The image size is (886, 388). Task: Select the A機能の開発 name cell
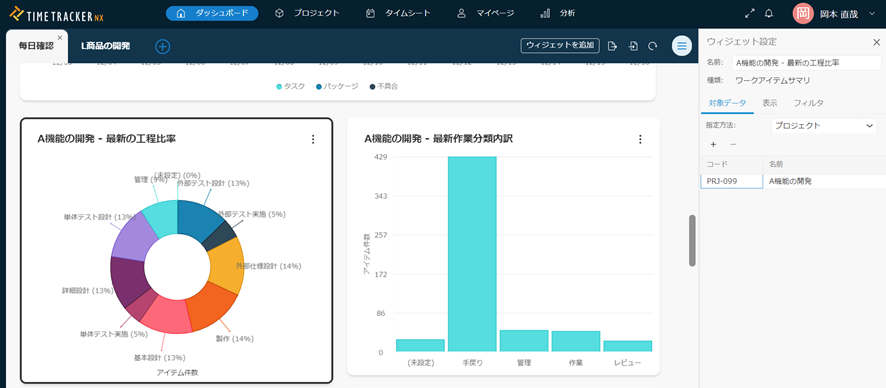[x=824, y=181]
